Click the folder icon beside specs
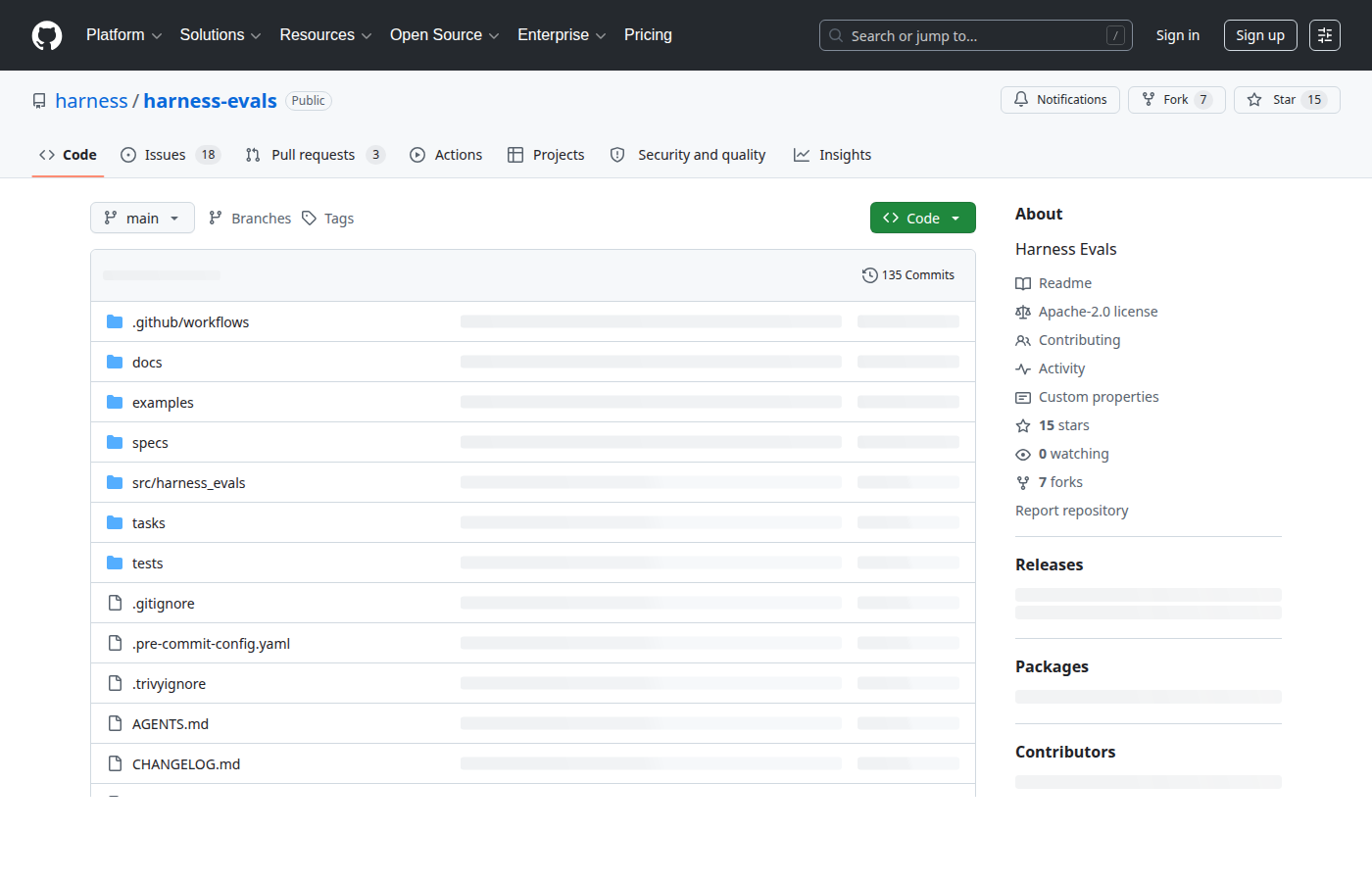The width and height of the screenshot is (1372, 882). (x=115, y=442)
